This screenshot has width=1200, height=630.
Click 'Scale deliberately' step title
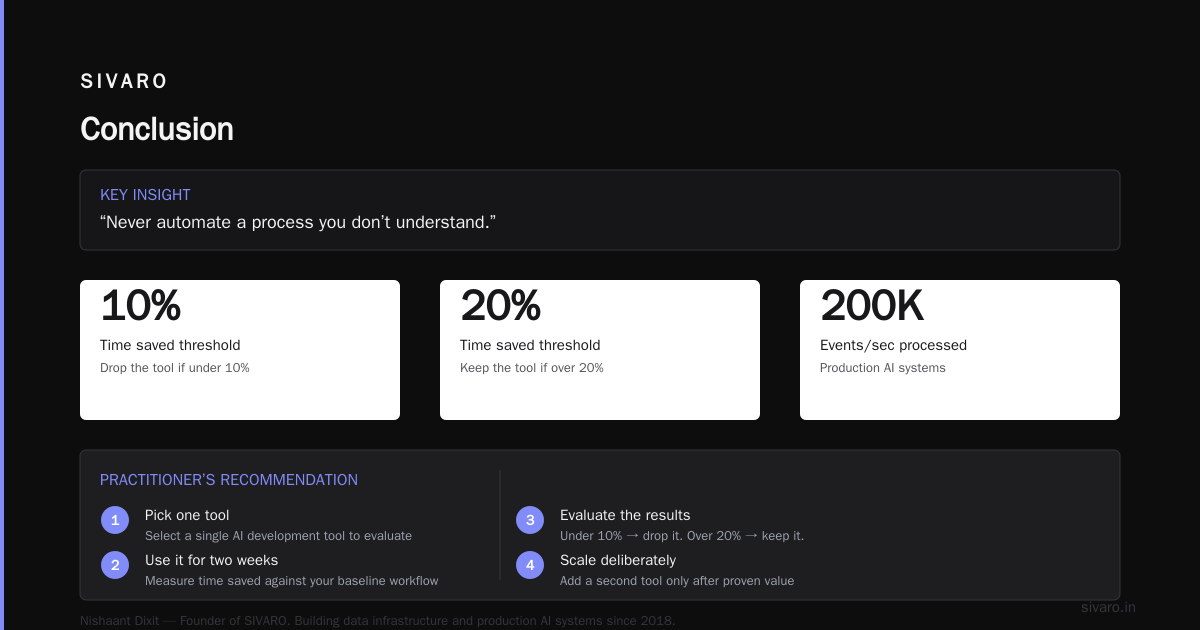click(x=618, y=560)
